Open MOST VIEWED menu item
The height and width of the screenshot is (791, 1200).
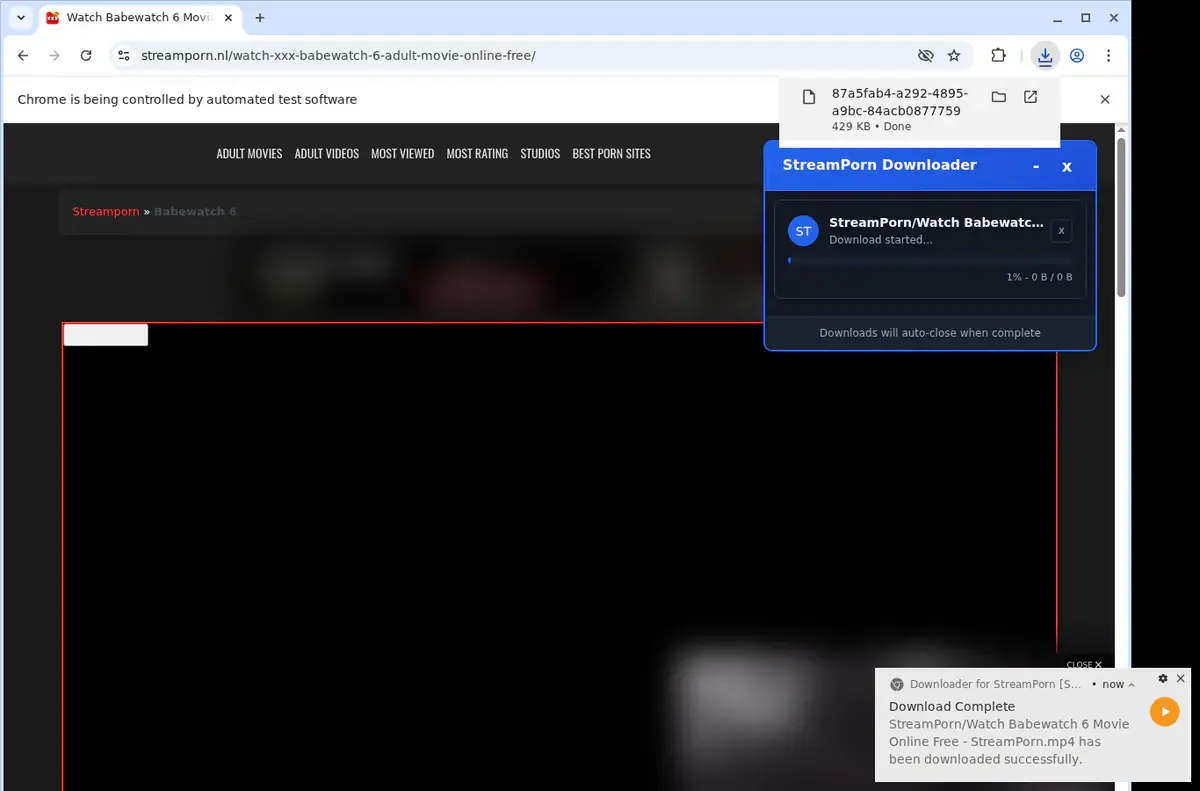[x=402, y=154]
